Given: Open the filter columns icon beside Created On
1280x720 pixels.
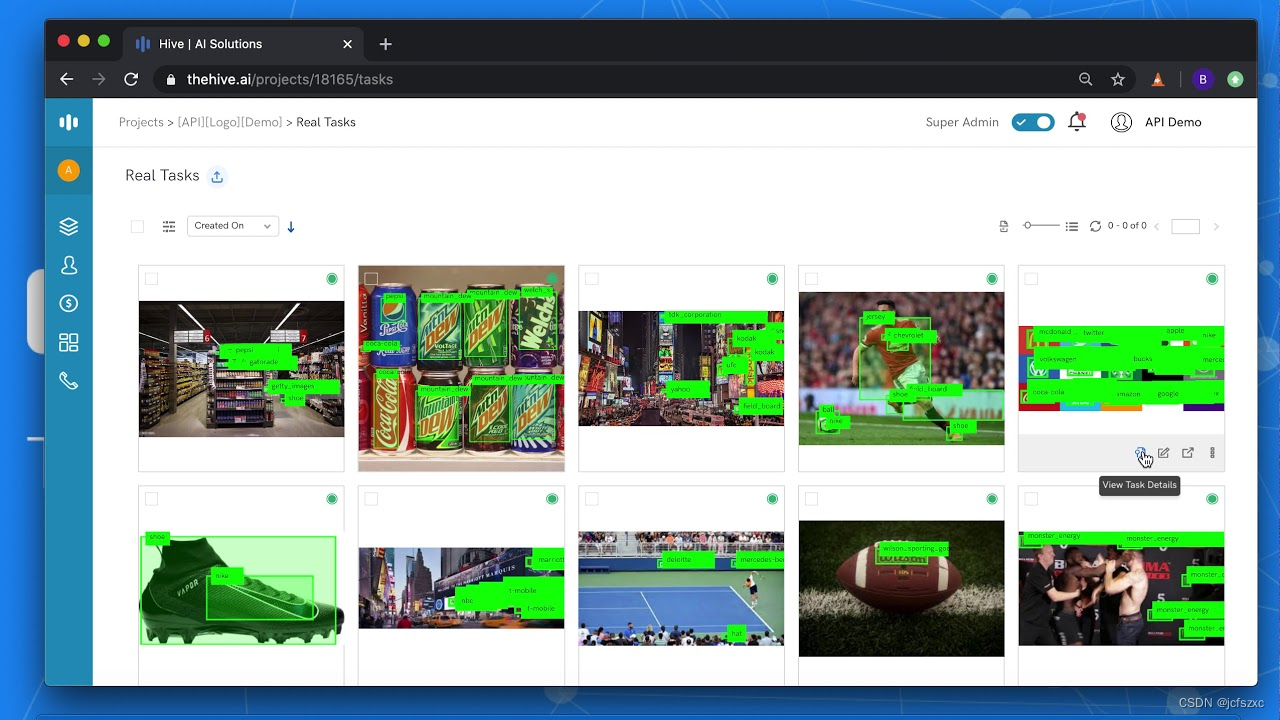Looking at the screenshot, I should click(x=169, y=227).
